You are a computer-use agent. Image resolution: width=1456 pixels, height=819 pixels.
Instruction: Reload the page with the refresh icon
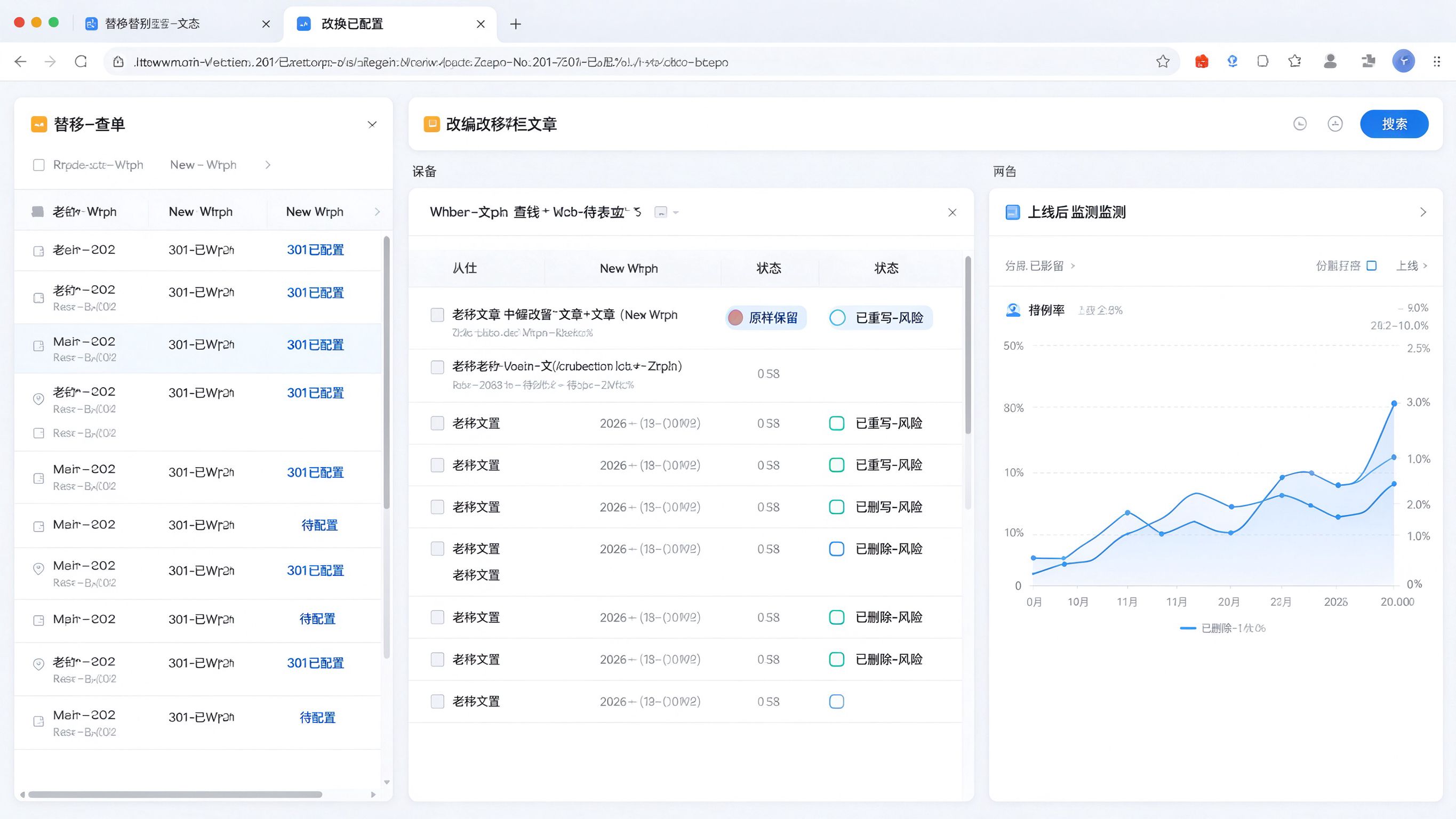click(81, 62)
